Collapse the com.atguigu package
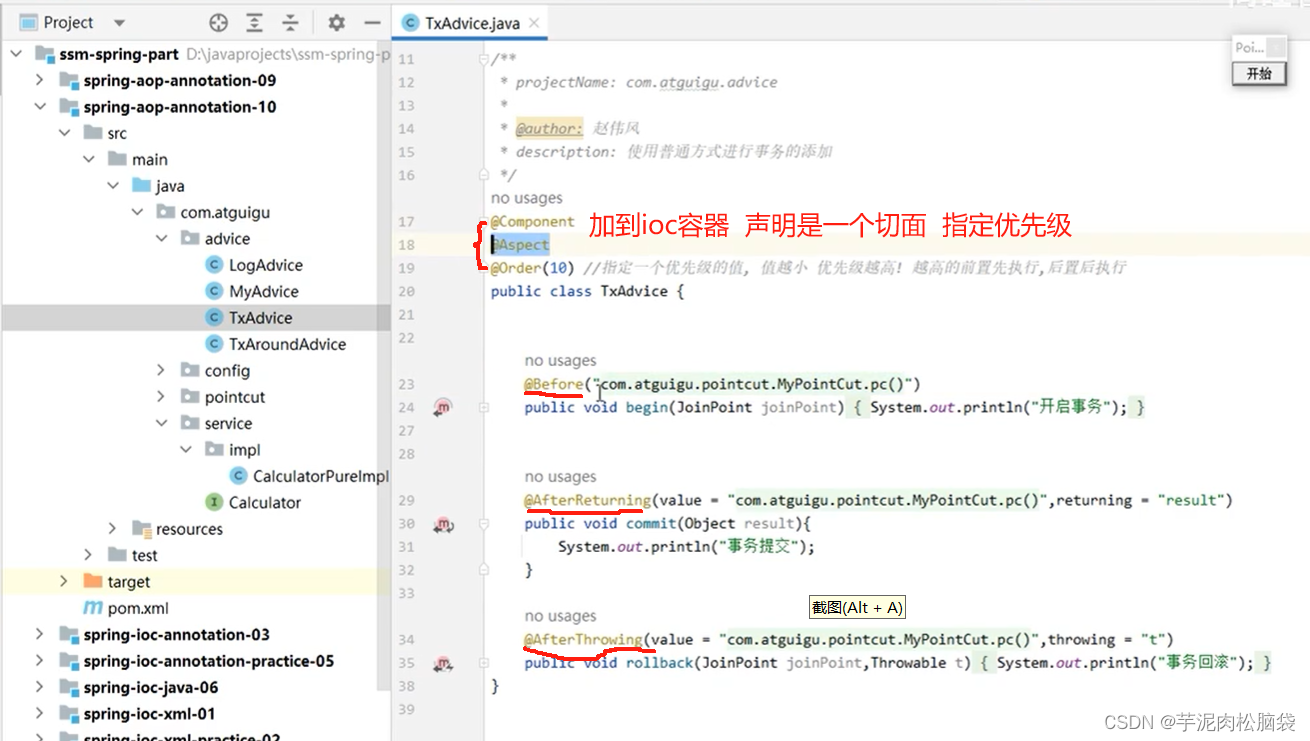 coord(137,212)
